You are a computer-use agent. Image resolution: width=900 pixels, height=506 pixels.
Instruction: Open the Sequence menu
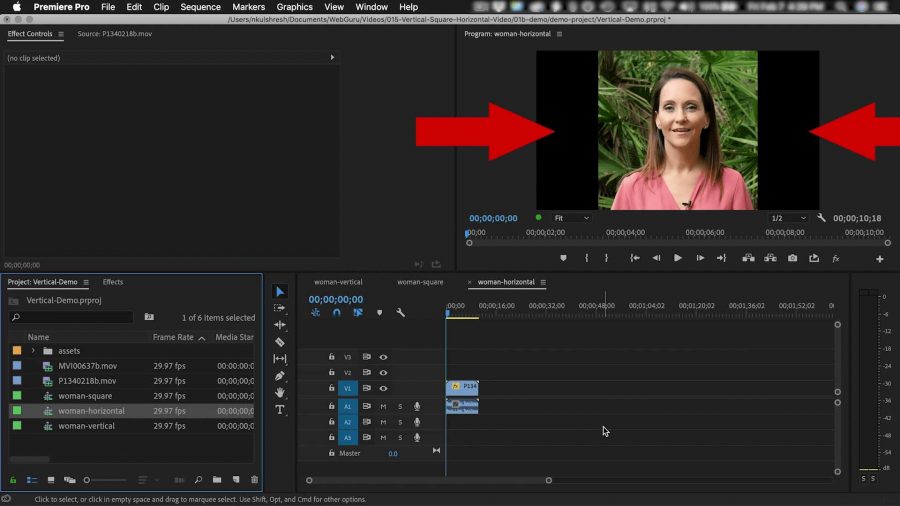(200, 7)
